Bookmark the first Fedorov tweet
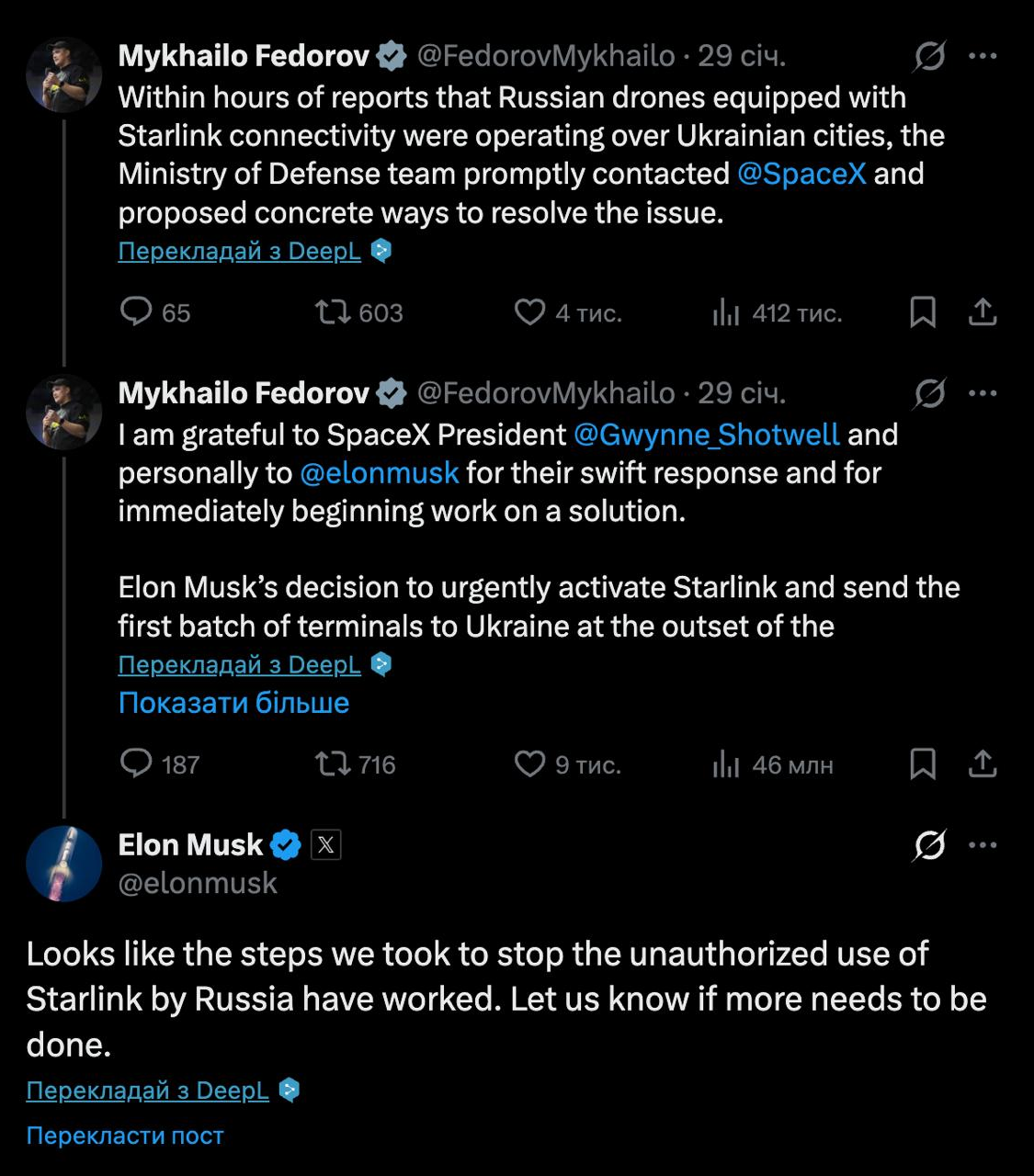Screen dimensions: 1034x1176 (923, 312)
